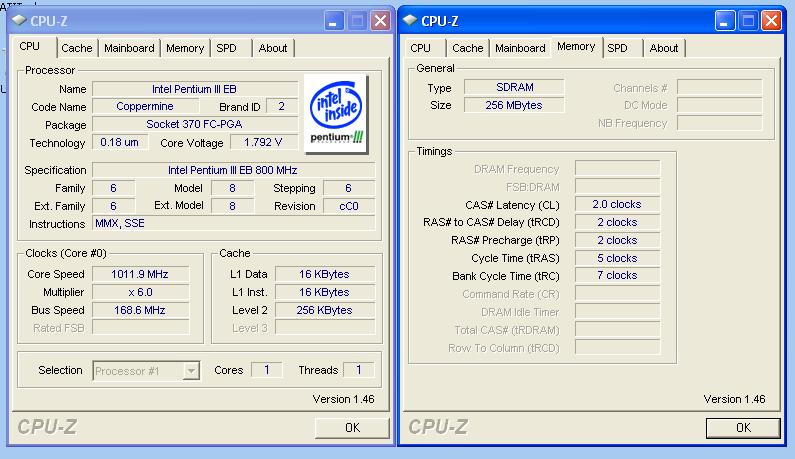The width and height of the screenshot is (795, 459).
Task: Switch to CPU tab in right window
Action: click(x=420, y=48)
